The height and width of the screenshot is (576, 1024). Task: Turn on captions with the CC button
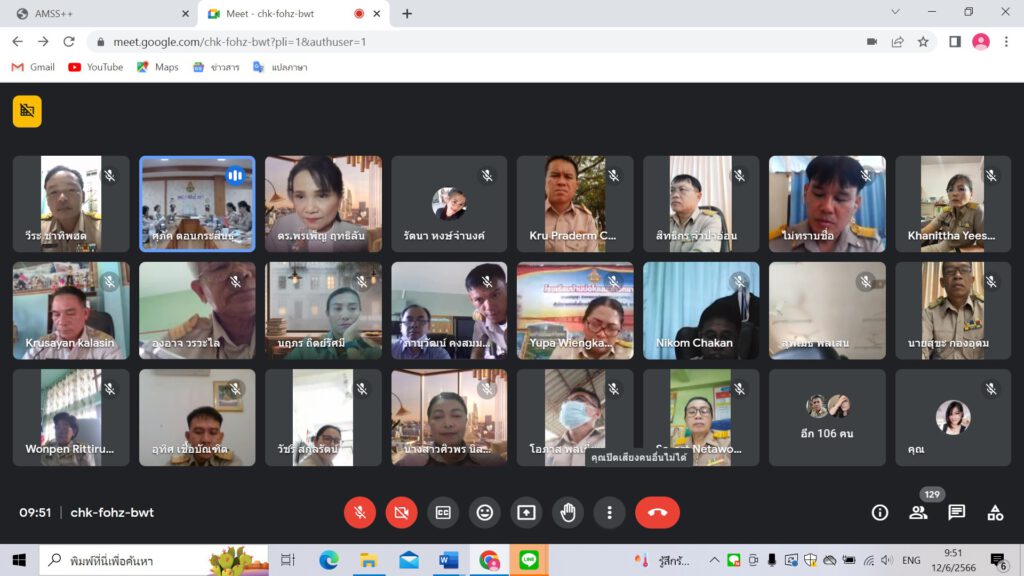[443, 512]
